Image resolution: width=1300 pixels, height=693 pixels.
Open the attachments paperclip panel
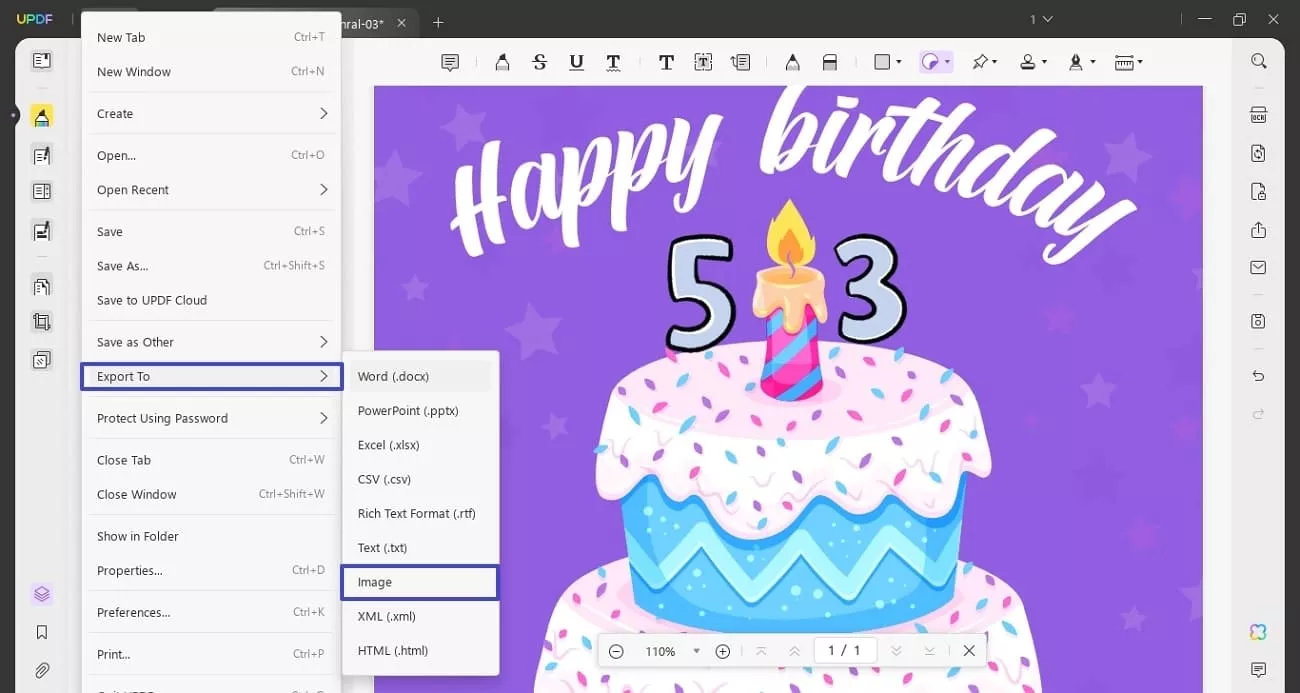(41, 670)
